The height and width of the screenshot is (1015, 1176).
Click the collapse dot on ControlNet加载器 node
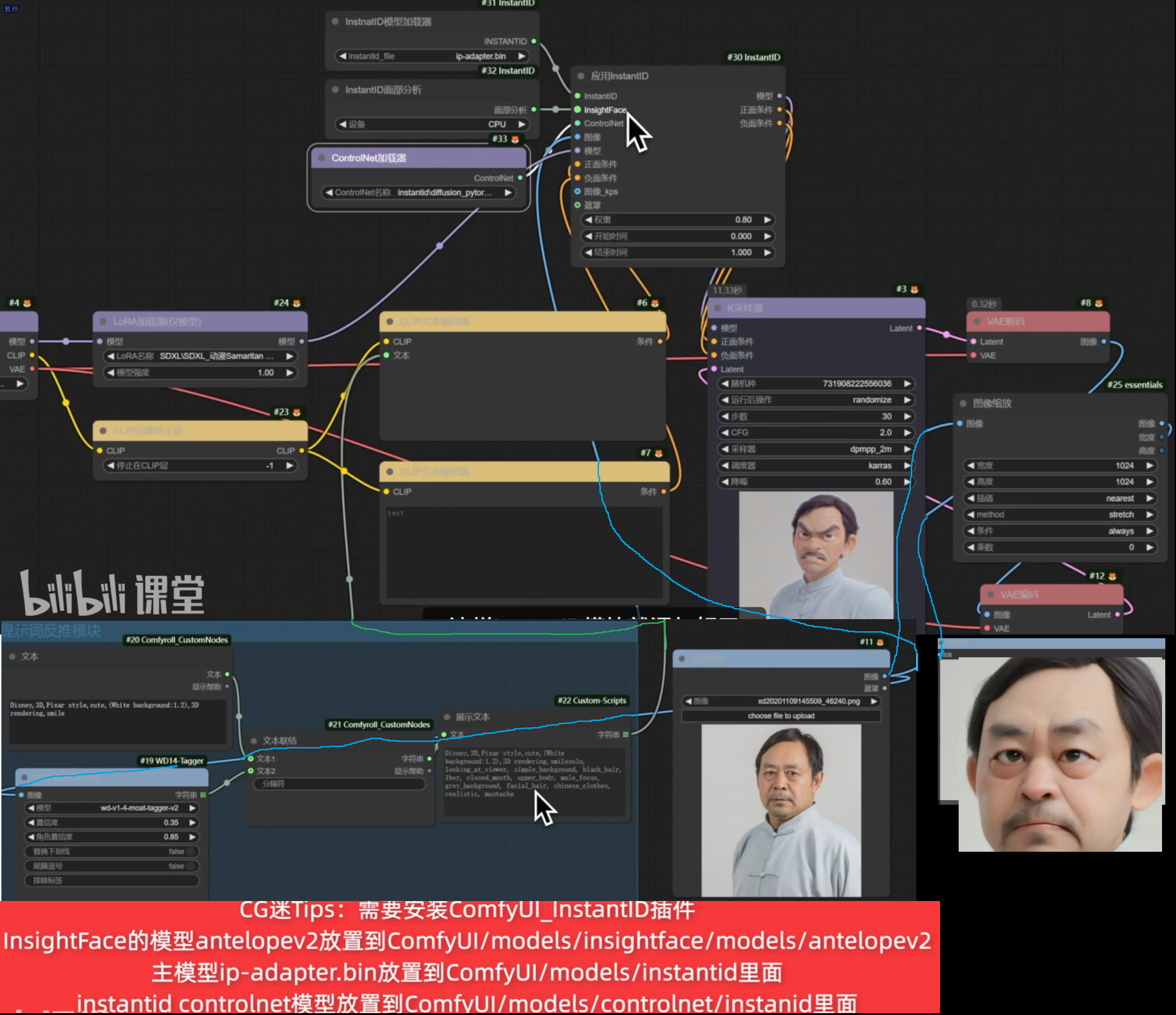coord(322,158)
